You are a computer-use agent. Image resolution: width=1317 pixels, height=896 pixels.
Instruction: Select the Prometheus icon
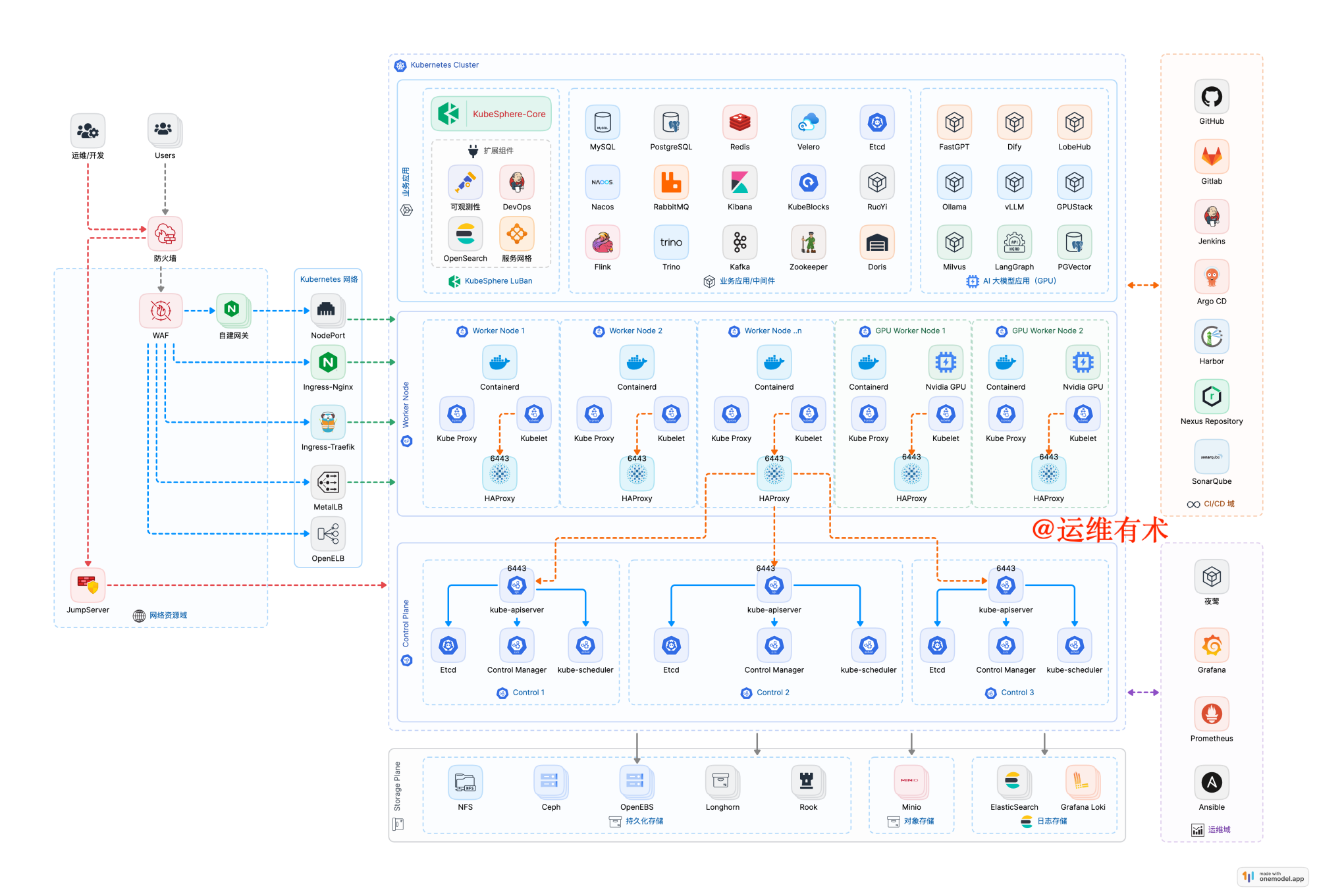[1211, 714]
